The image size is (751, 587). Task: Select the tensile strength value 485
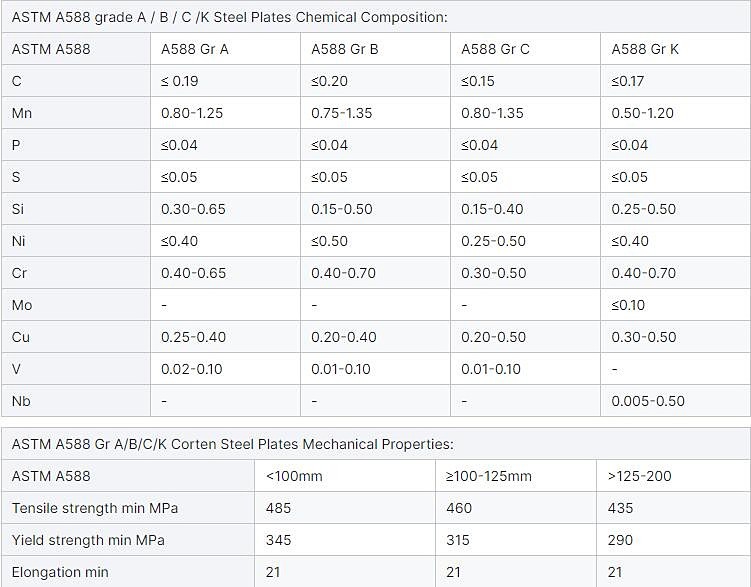point(278,508)
